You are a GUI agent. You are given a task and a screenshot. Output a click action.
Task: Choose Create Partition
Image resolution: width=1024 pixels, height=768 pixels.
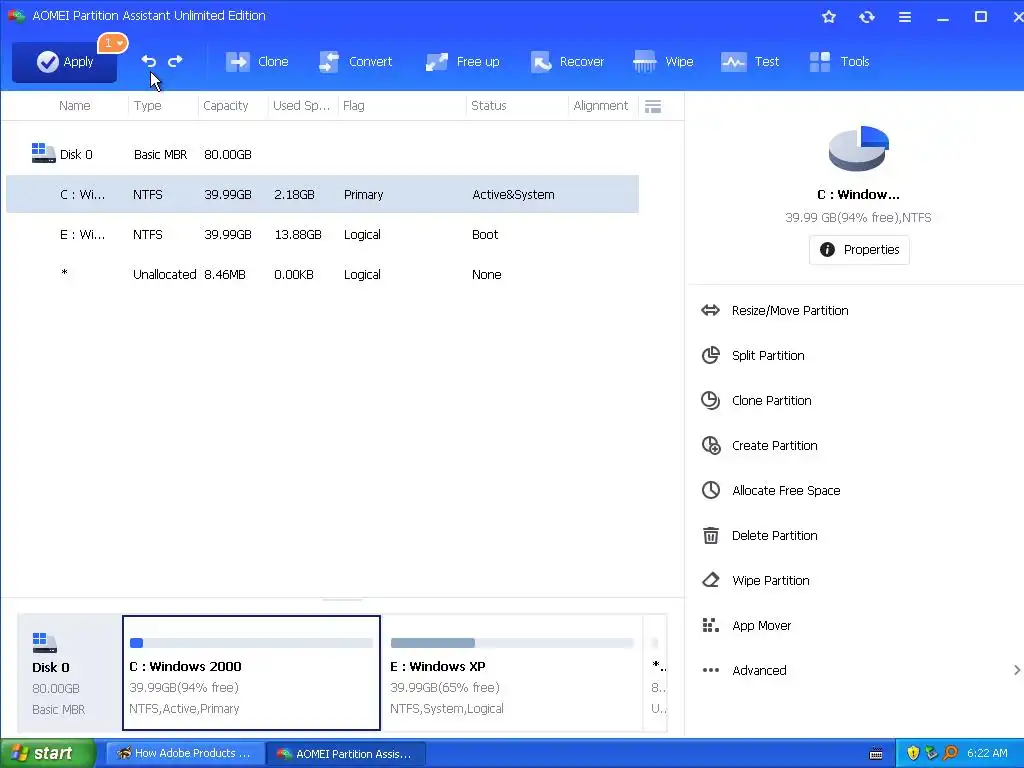click(775, 446)
